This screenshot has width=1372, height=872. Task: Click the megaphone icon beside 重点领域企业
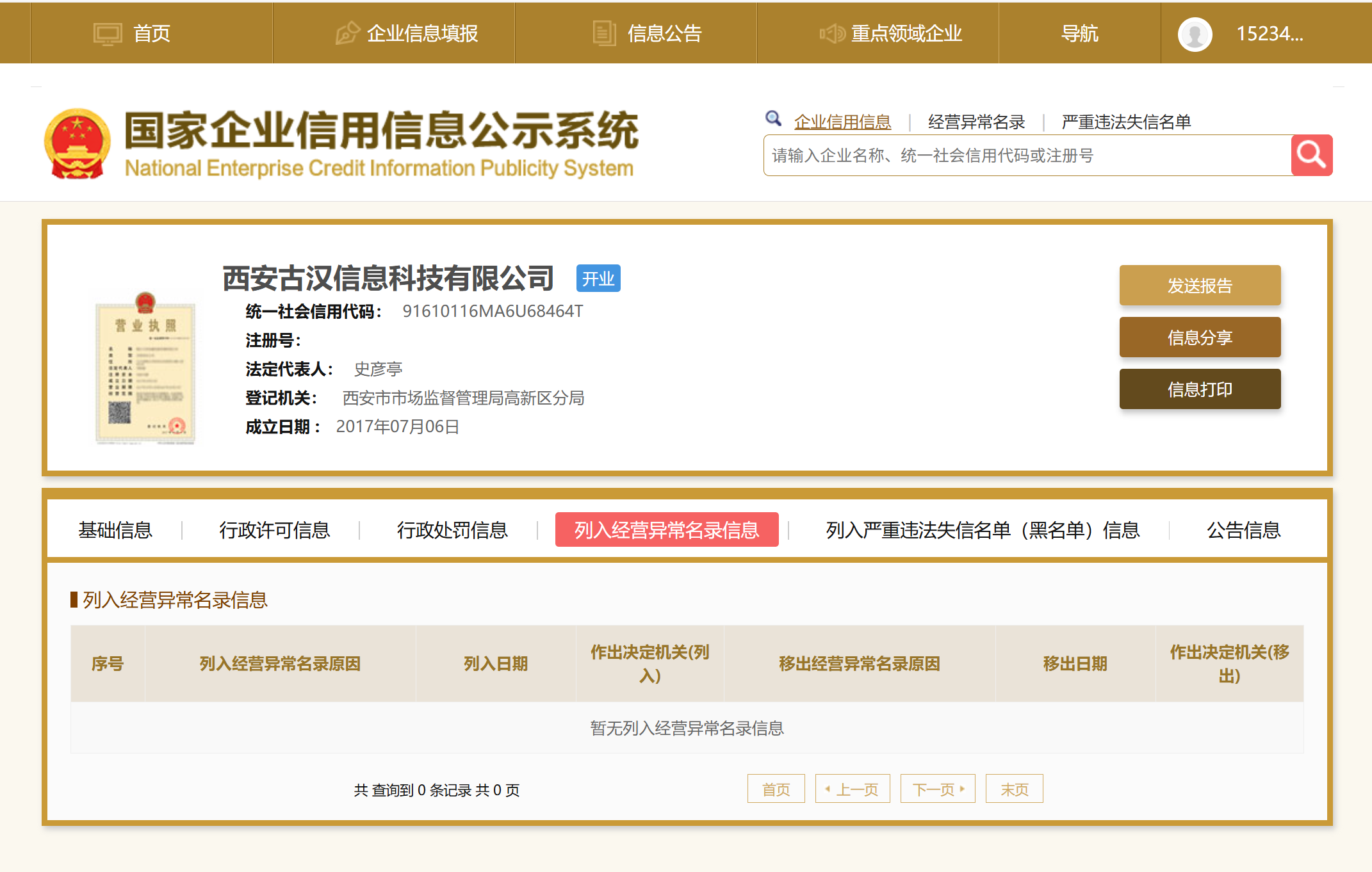[x=832, y=33]
